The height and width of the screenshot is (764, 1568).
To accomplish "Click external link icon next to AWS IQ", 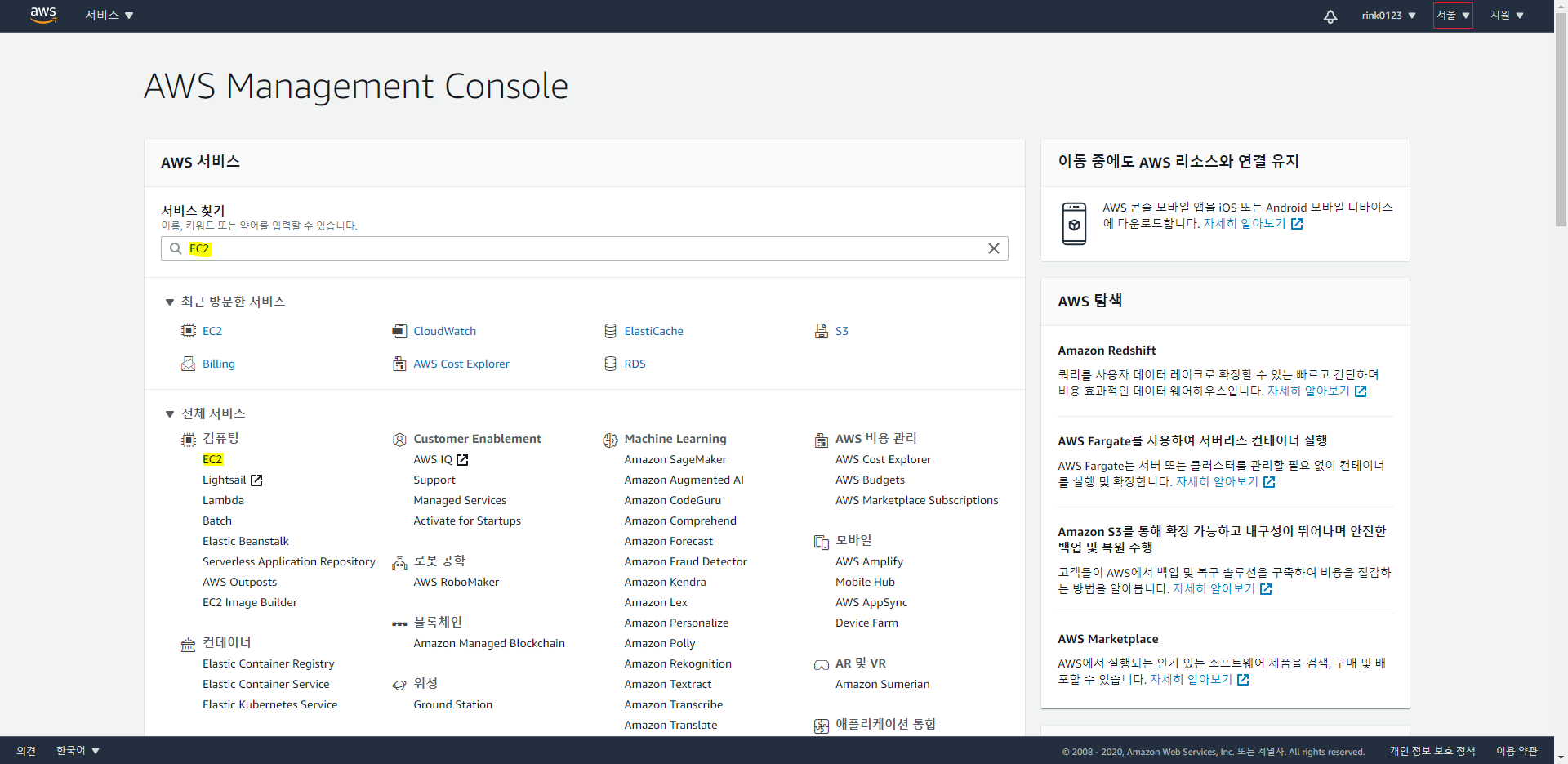I will tap(462, 460).
